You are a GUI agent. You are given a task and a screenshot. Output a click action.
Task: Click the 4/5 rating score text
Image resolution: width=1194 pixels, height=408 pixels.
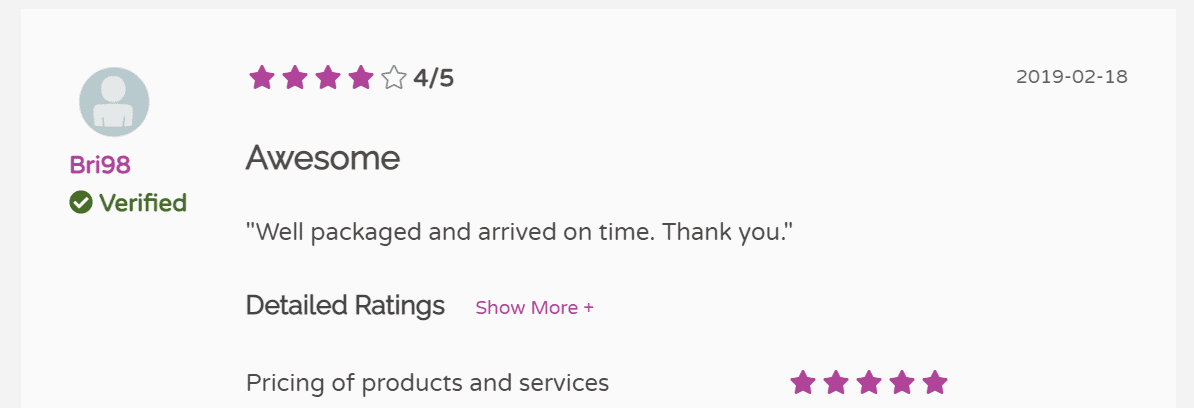433,78
